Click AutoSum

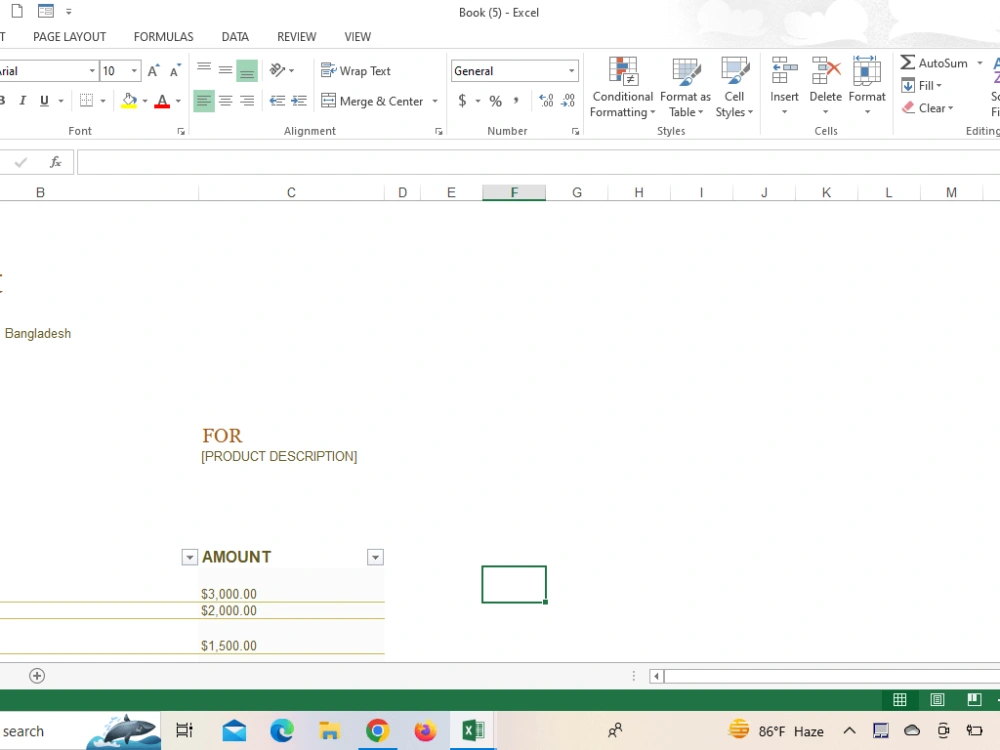[934, 62]
